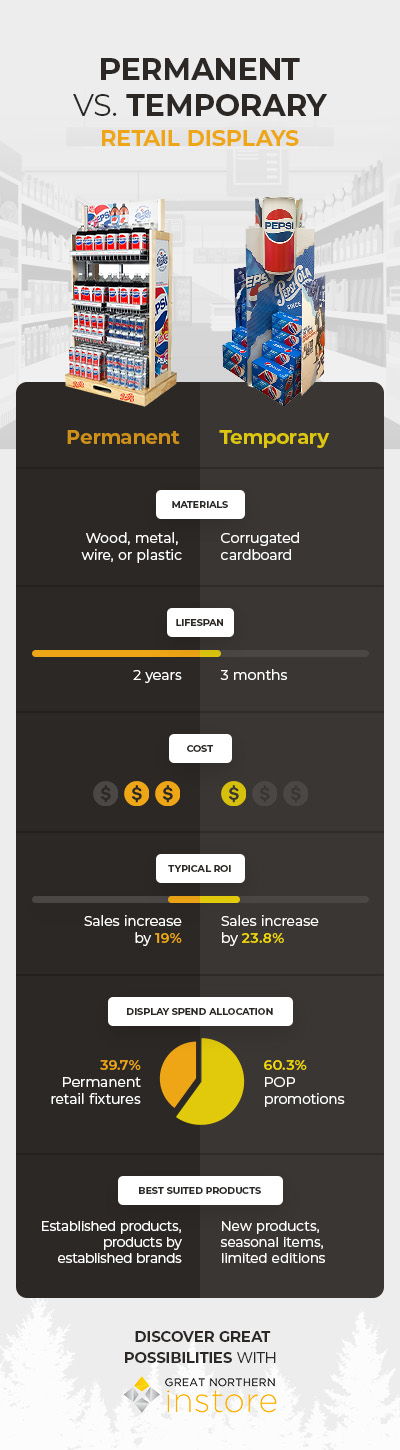This screenshot has height=1450, width=400.
Task: Click the middle orange dollar icon under Permanent
Action: [137, 794]
